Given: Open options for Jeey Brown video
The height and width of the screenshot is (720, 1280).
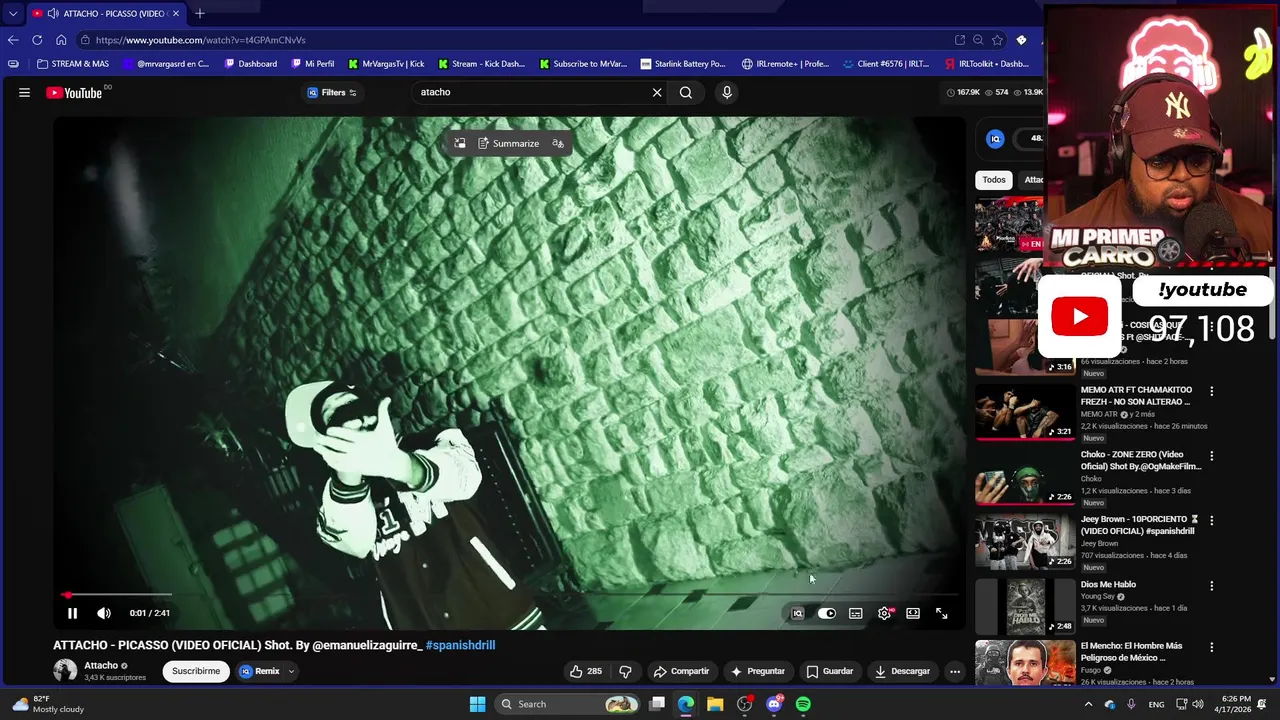Looking at the screenshot, I should [x=1212, y=521].
